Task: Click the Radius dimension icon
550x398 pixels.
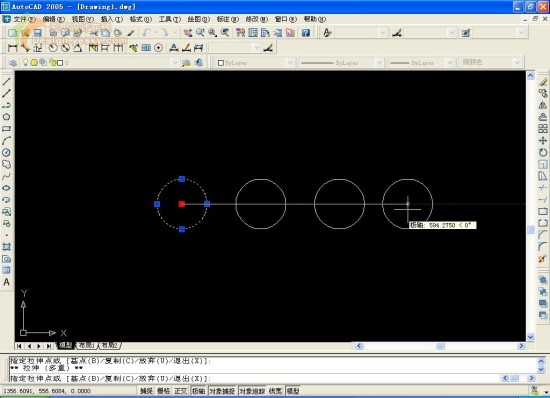Action: (x=53, y=48)
